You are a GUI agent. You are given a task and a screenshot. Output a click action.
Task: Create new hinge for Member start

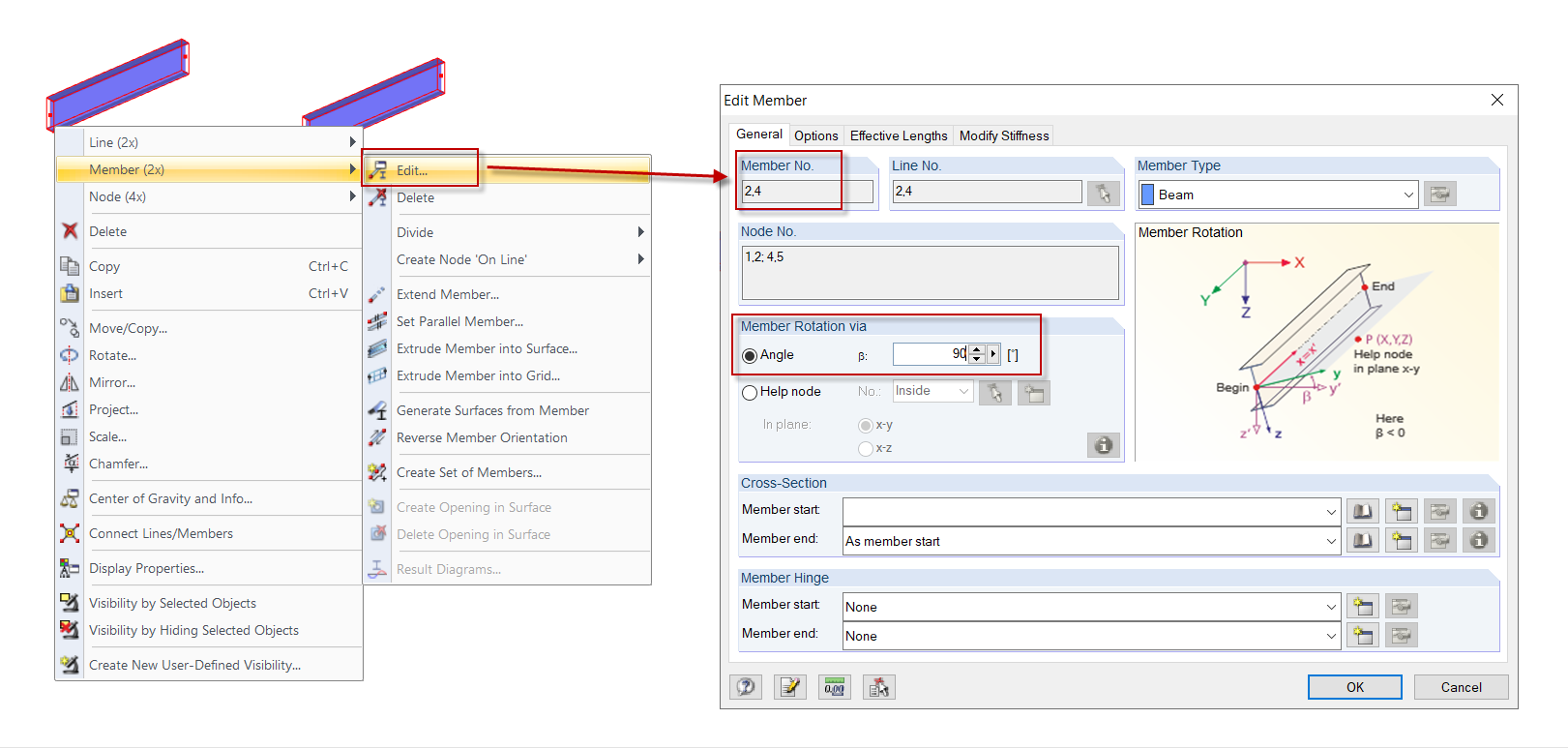tap(1362, 607)
